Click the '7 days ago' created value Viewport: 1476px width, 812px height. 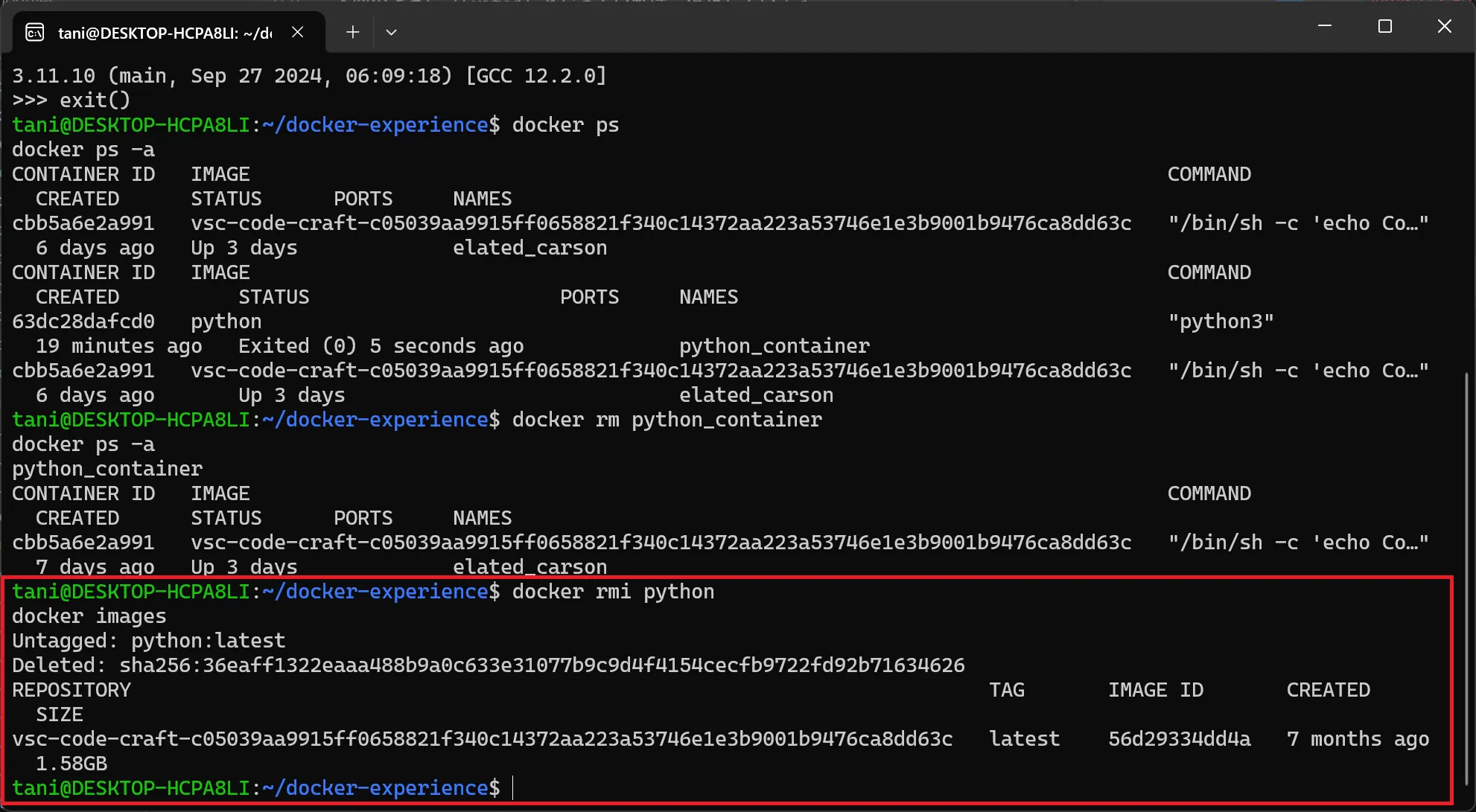95,567
